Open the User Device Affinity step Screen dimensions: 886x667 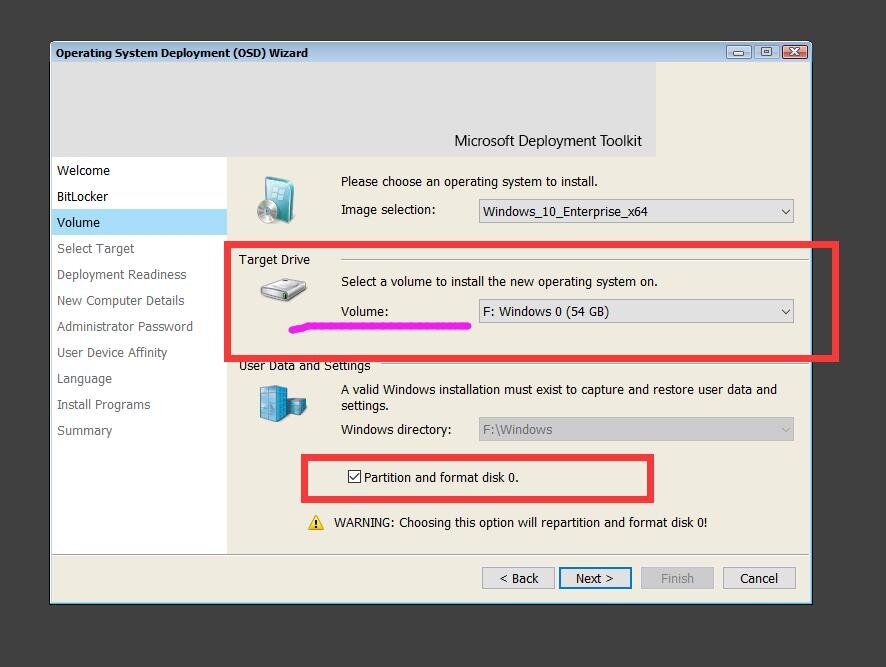[x=139, y=352]
